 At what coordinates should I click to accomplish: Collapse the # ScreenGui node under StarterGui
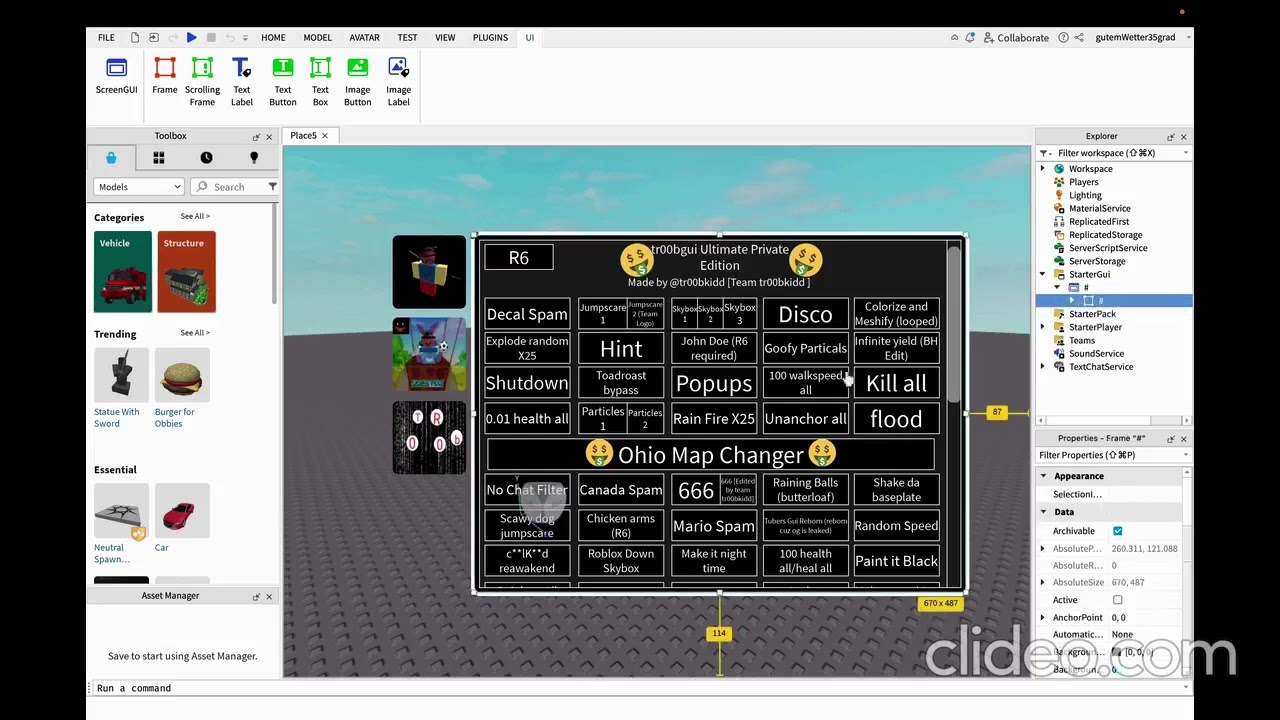pos(1058,287)
